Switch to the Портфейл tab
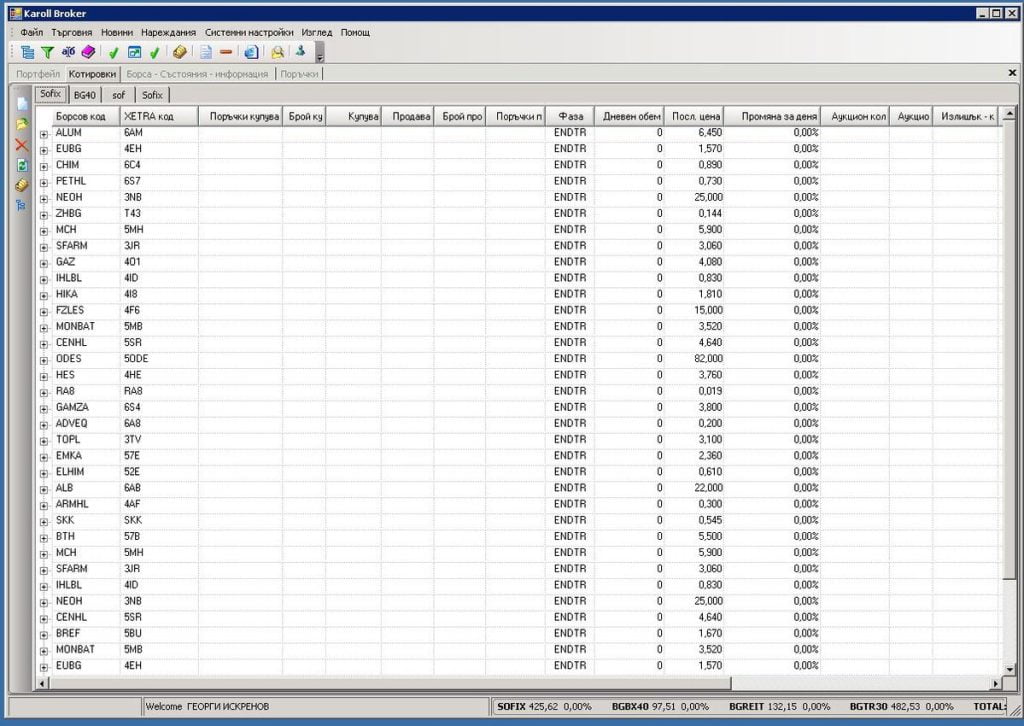 [x=38, y=74]
